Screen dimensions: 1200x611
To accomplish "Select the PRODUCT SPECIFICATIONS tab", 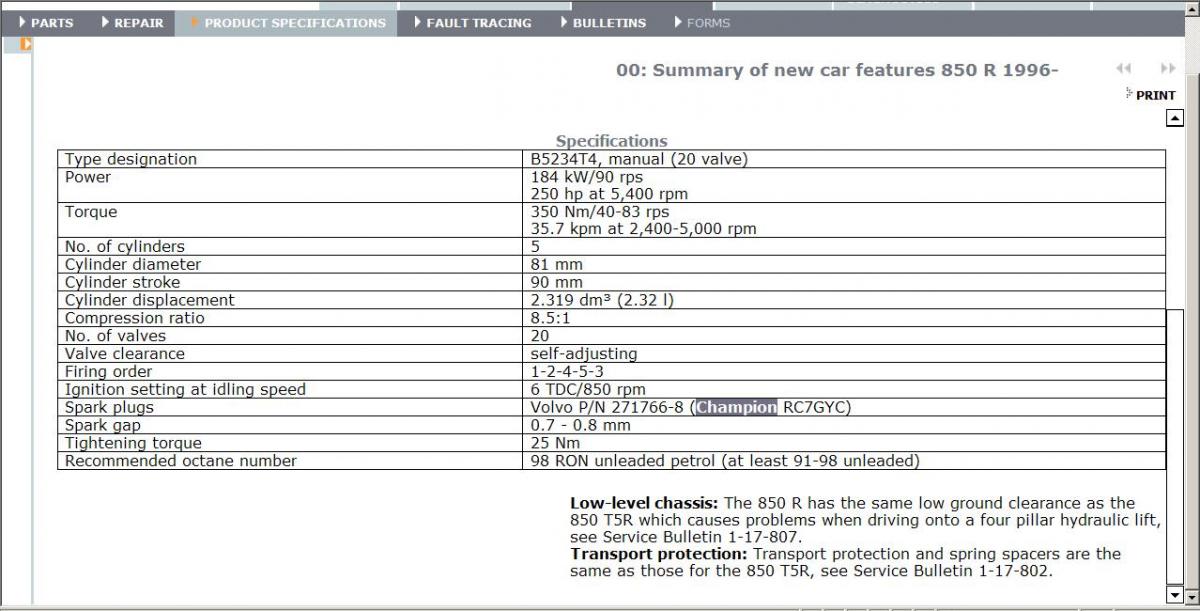I will click(x=288, y=23).
